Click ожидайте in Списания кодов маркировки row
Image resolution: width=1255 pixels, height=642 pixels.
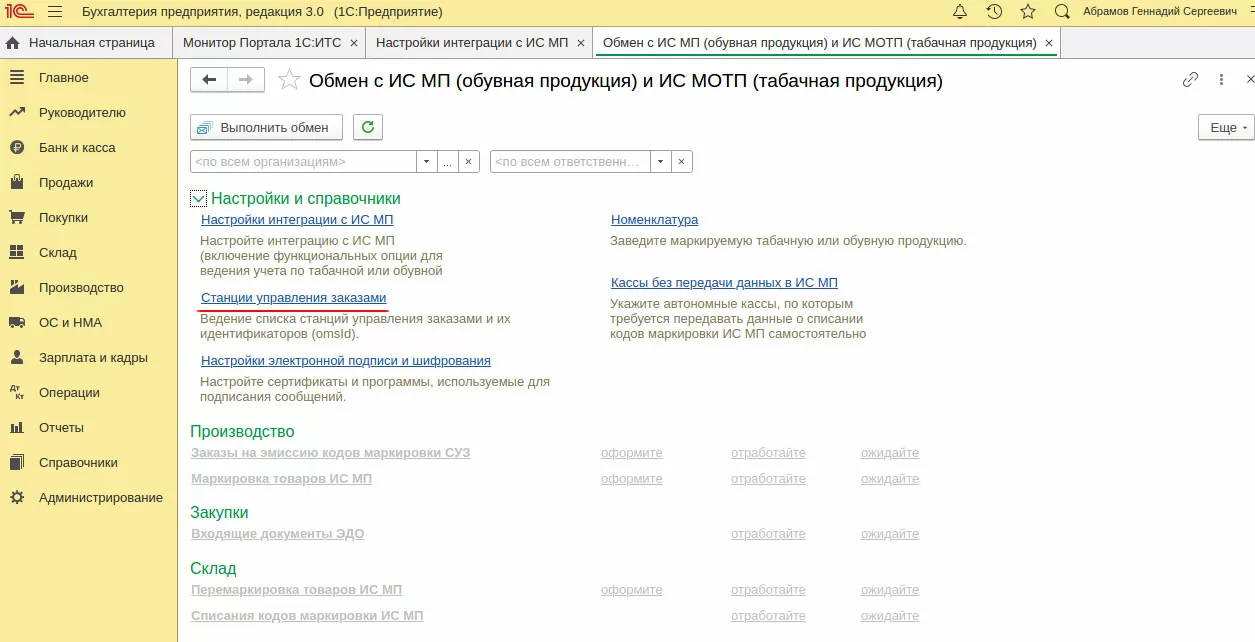click(890, 616)
